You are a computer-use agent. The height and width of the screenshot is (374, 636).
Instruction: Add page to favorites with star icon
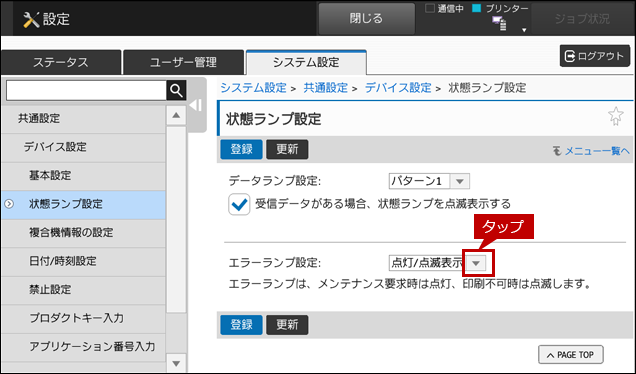click(615, 116)
